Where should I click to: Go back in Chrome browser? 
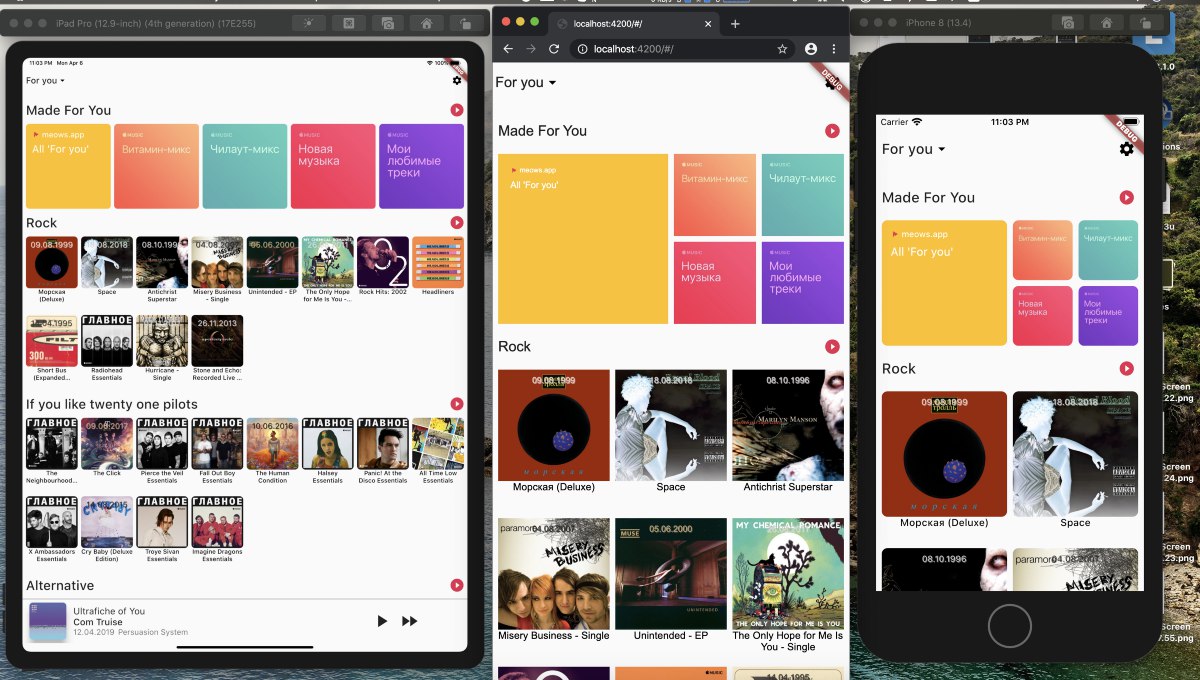(x=508, y=48)
